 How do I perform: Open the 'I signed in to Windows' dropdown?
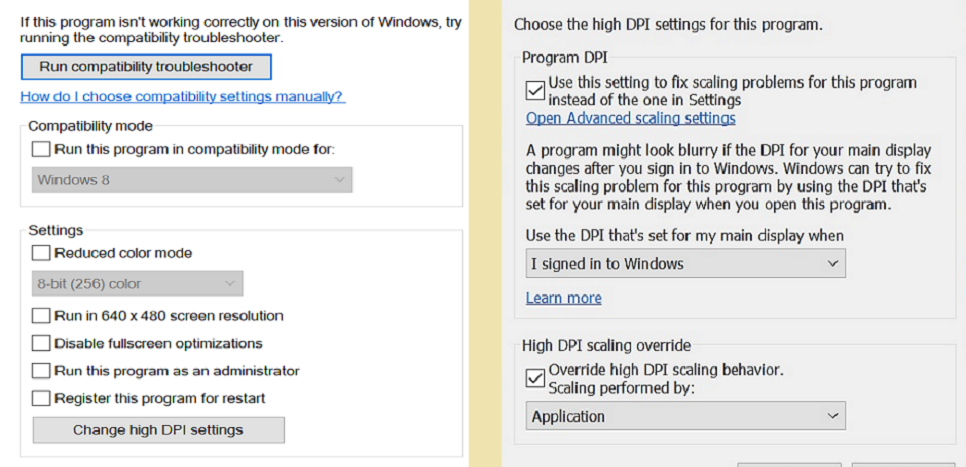coord(685,264)
